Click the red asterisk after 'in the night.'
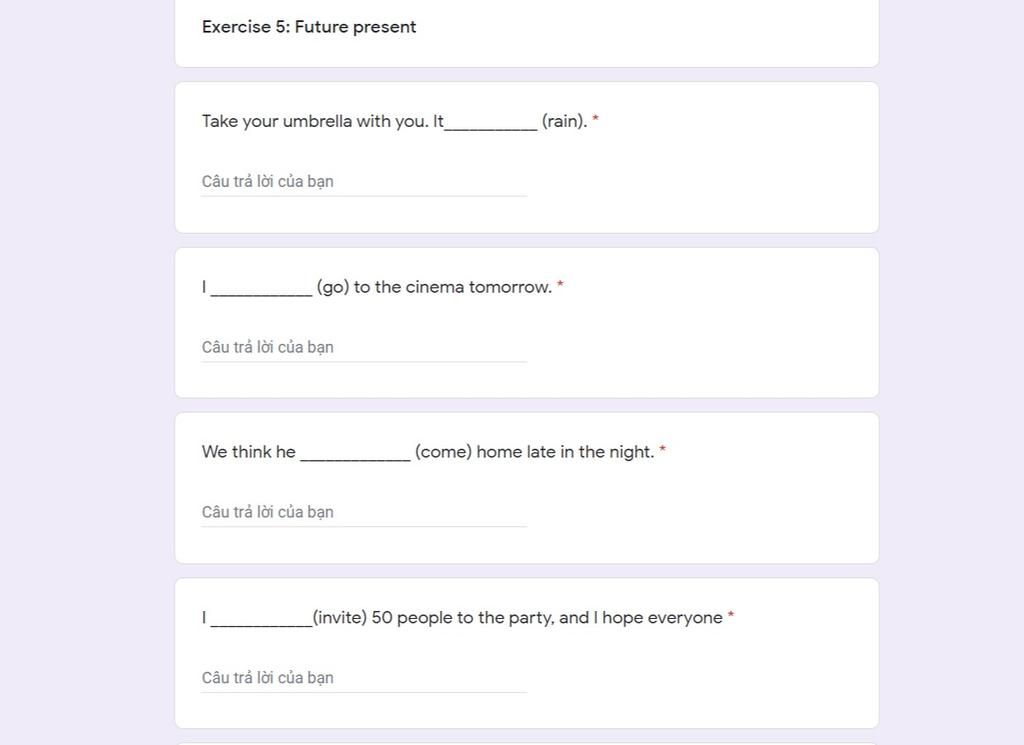Screen dimensions: 1024x745 pyautogui.click(x=662, y=450)
